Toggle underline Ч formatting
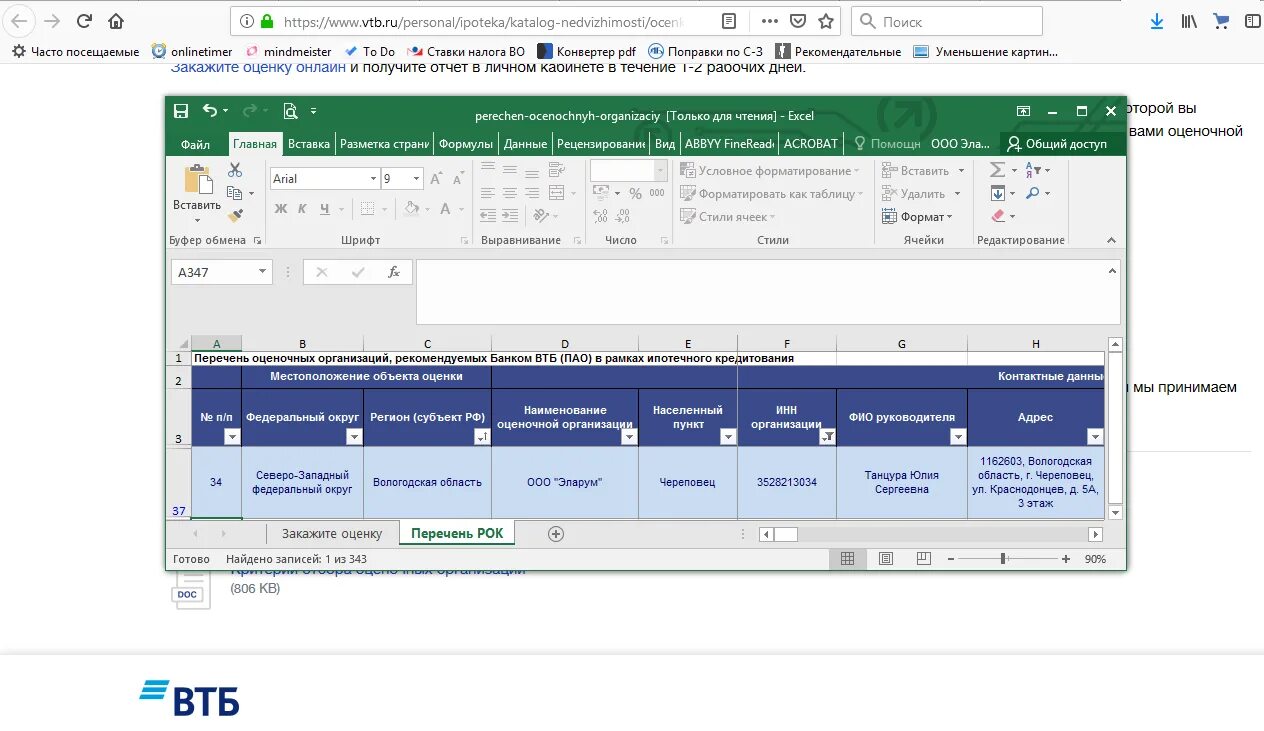 (x=325, y=209)
